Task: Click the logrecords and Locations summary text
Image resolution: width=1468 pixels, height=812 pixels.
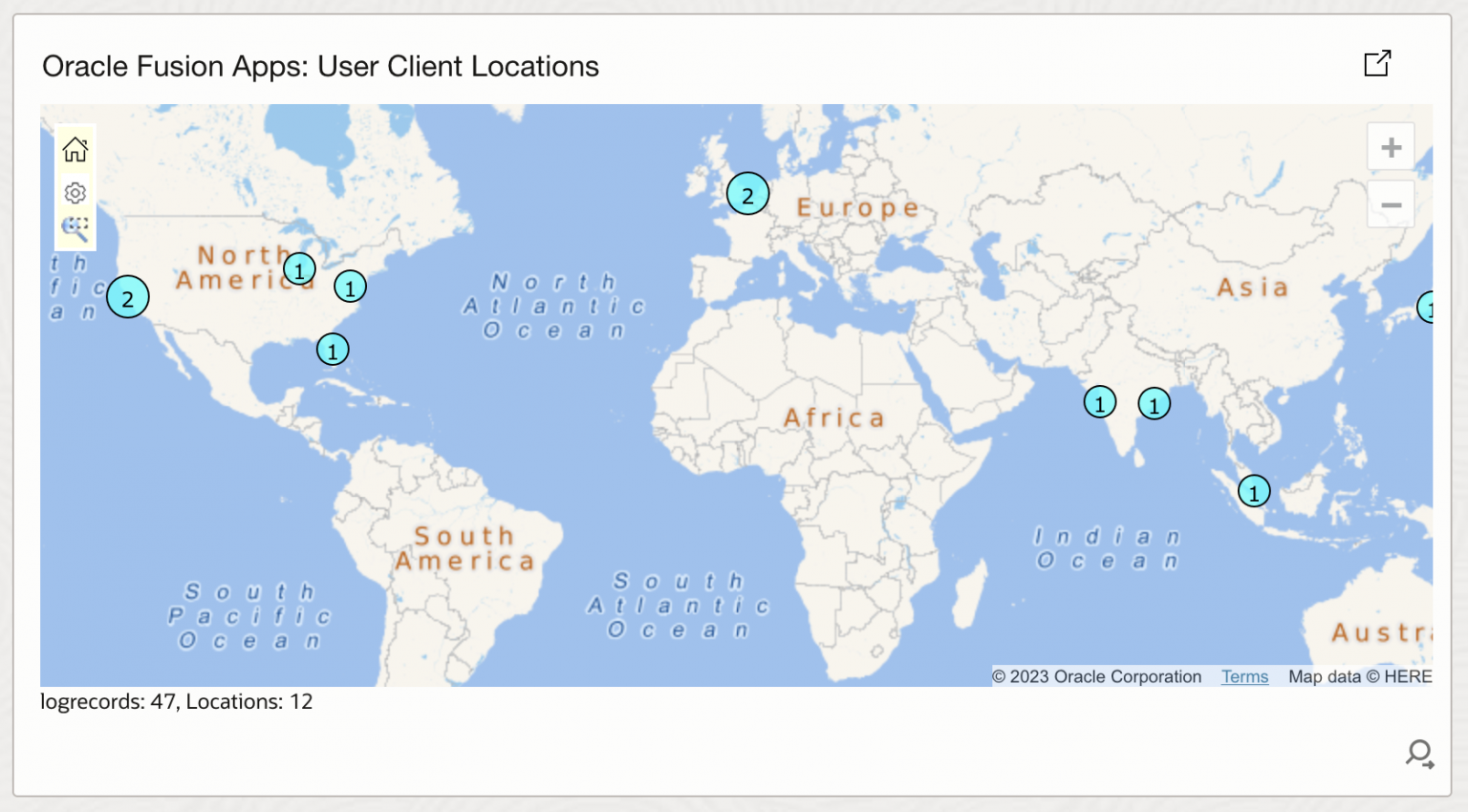Action: click(x=176, y=701)
